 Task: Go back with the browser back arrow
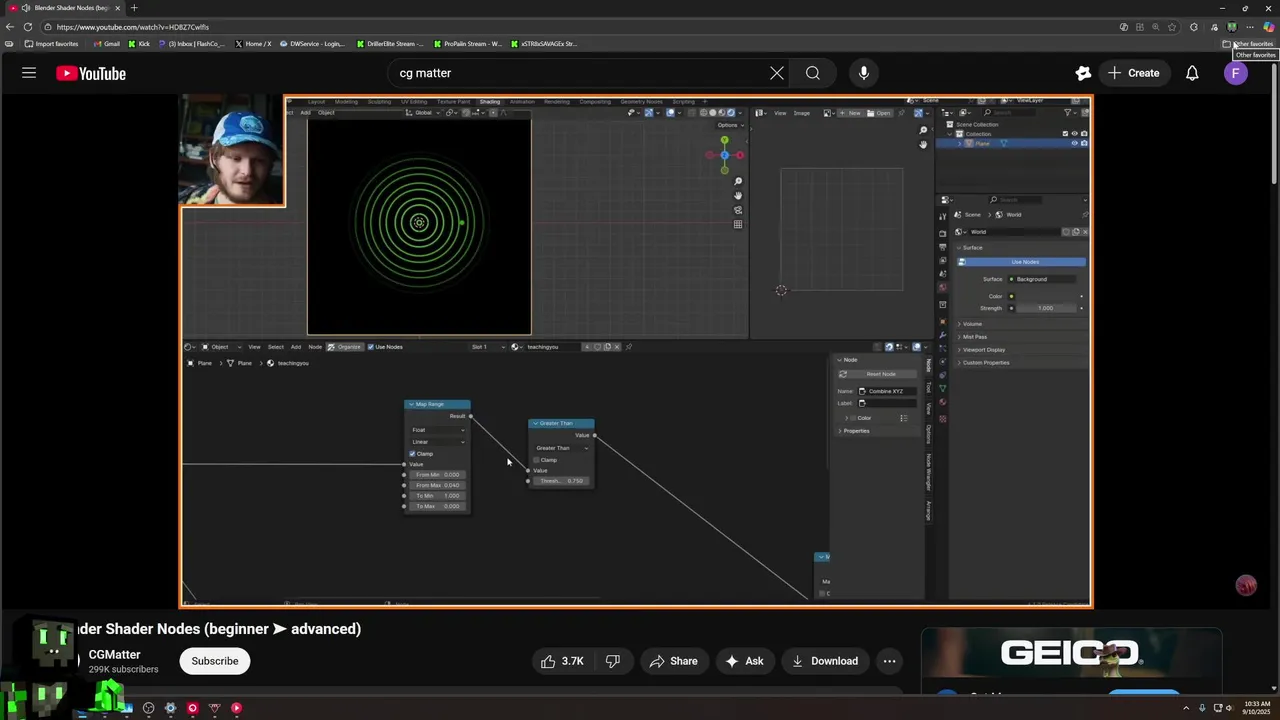tap(10, 27)
